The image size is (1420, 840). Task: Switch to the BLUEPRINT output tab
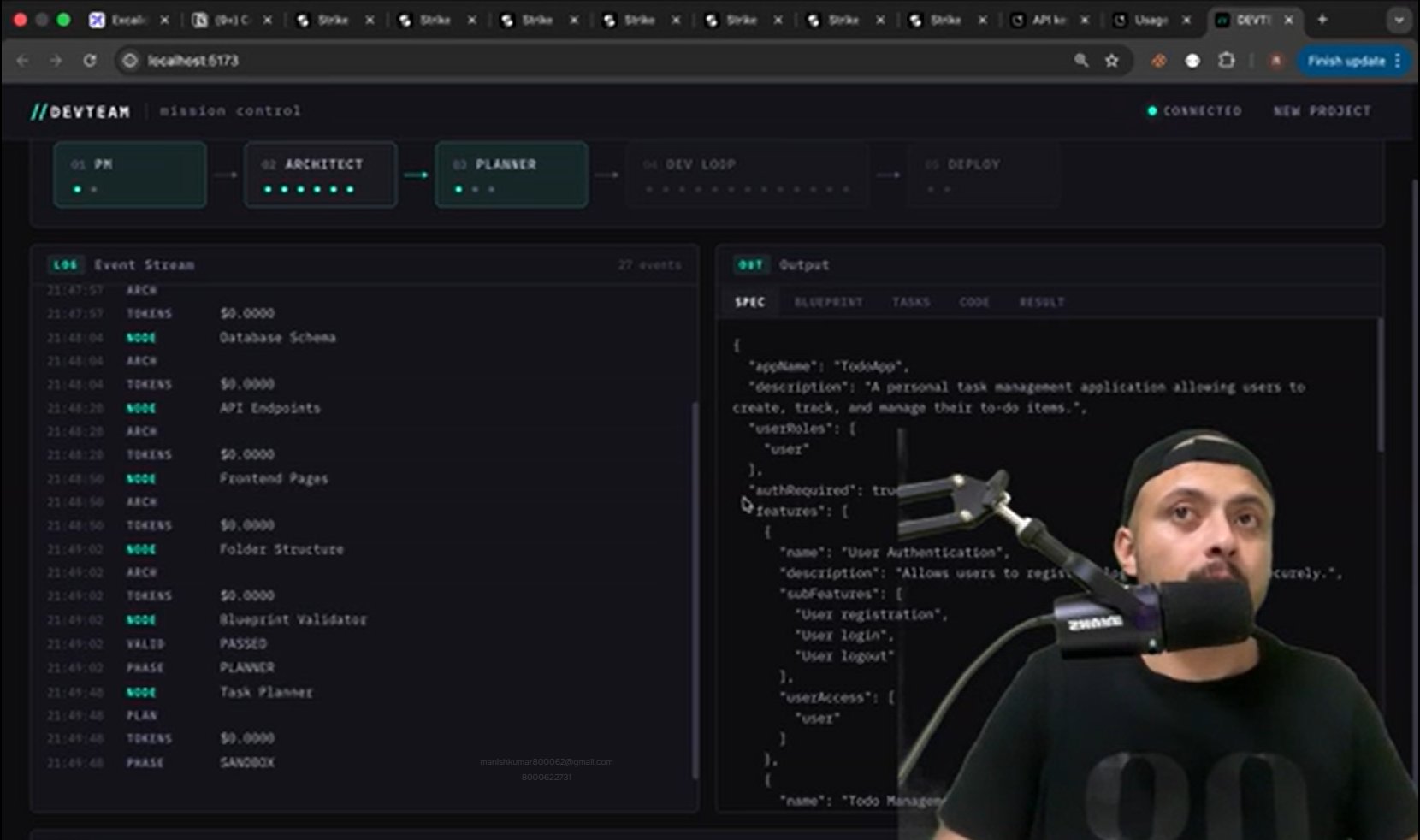(x=828, y=302)
